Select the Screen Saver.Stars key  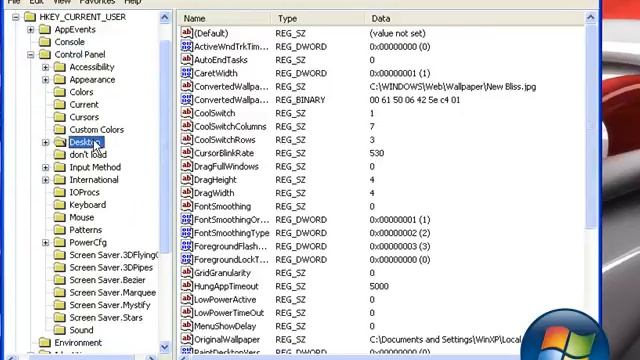(106, 318)
